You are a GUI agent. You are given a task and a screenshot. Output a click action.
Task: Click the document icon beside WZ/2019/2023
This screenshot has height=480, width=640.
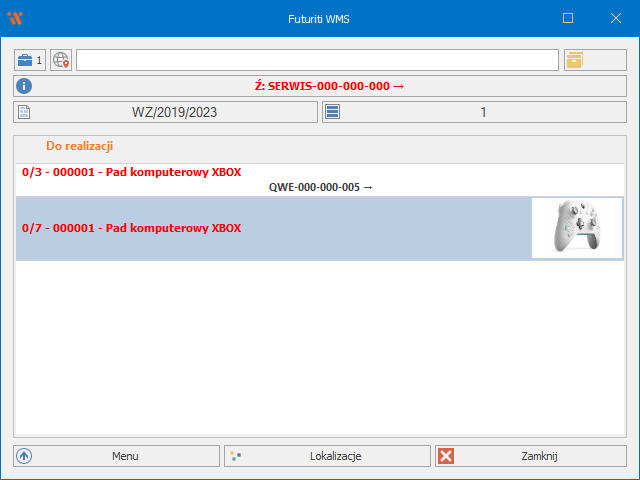click(x=25, y=112)
